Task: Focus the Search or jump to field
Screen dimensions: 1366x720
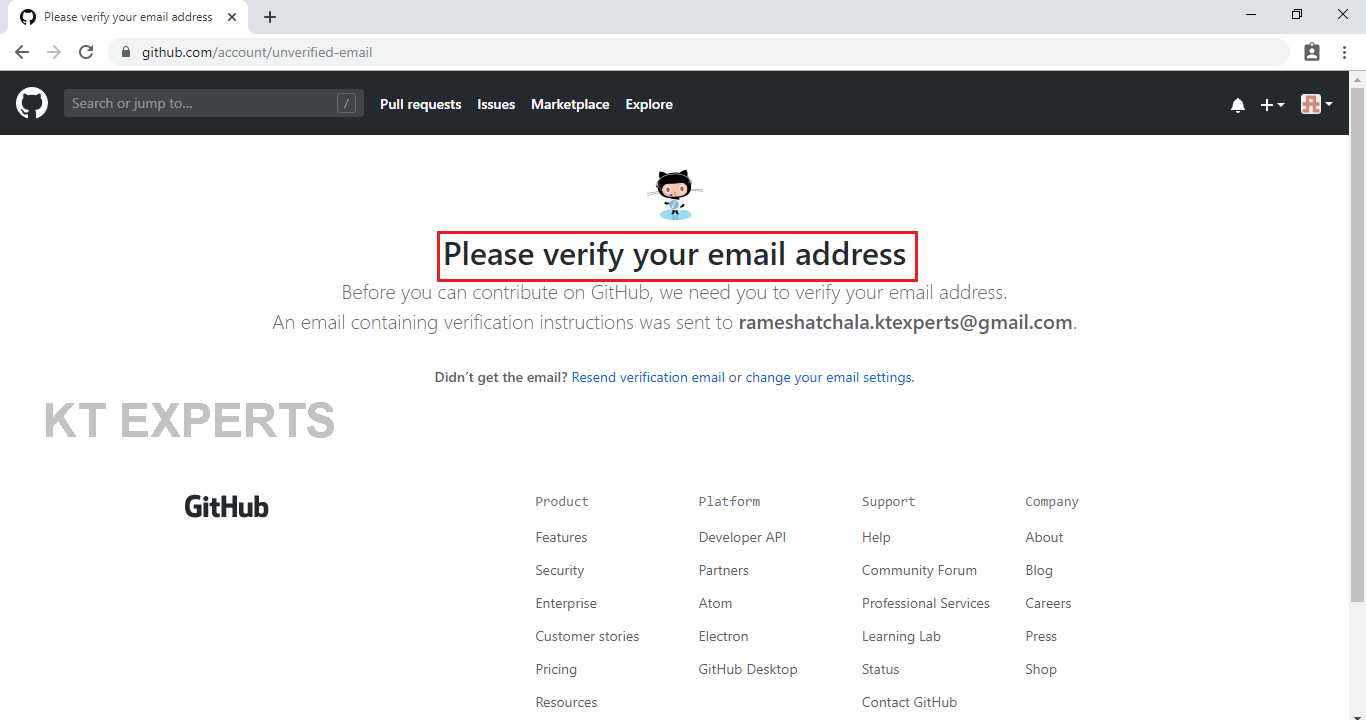Action: coord(200,103)
